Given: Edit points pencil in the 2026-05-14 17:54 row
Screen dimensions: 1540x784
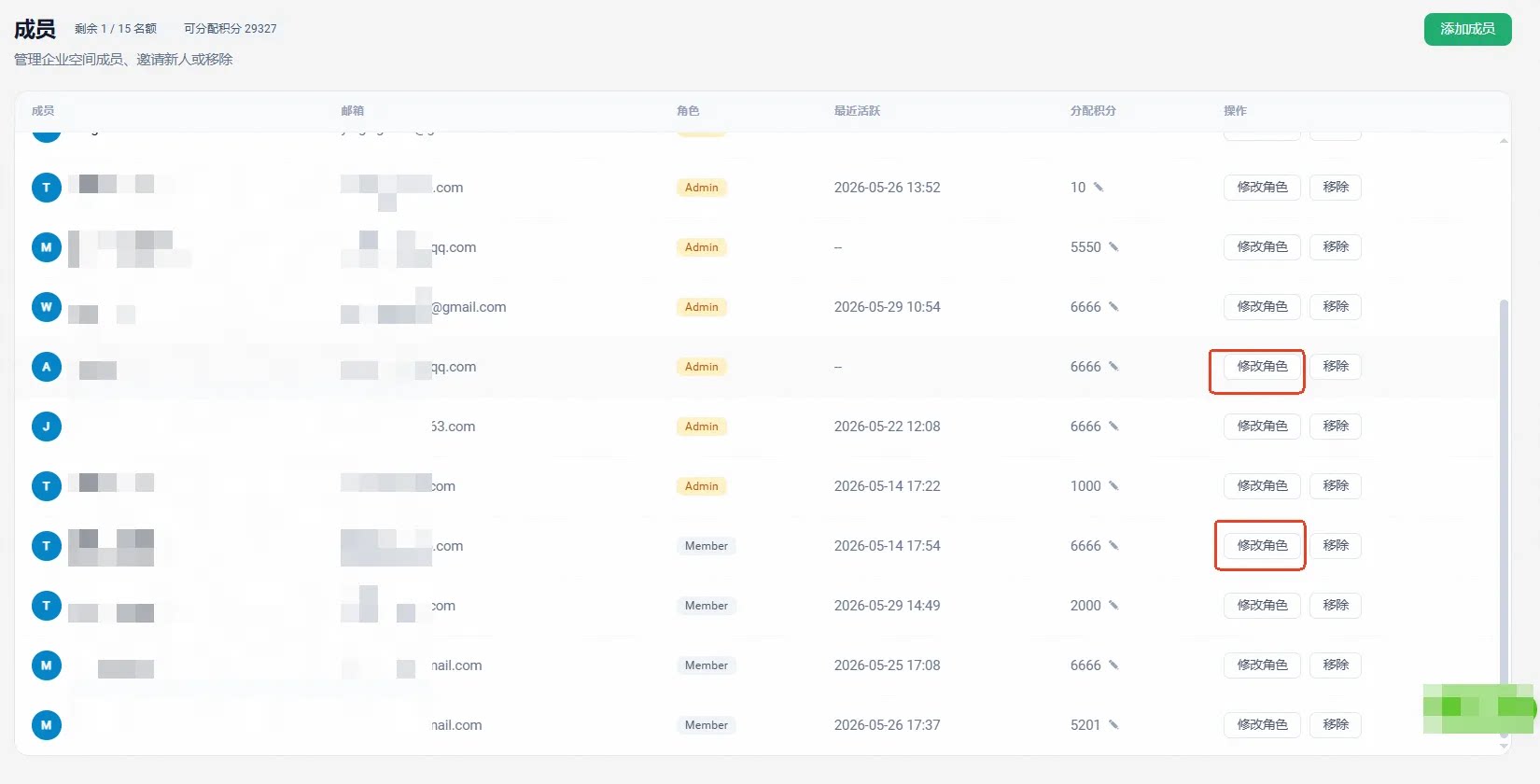Looking at the screenshot, I should [1113, 545].
